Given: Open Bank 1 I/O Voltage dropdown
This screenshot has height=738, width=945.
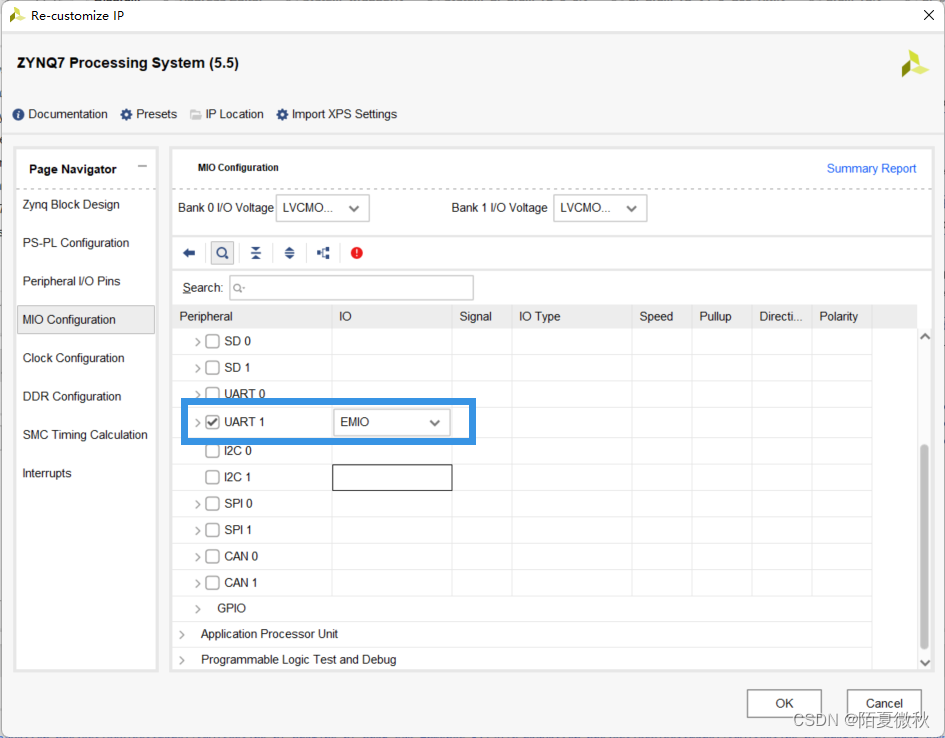Looking at the screenshot, I should click(x=600, y=208).
